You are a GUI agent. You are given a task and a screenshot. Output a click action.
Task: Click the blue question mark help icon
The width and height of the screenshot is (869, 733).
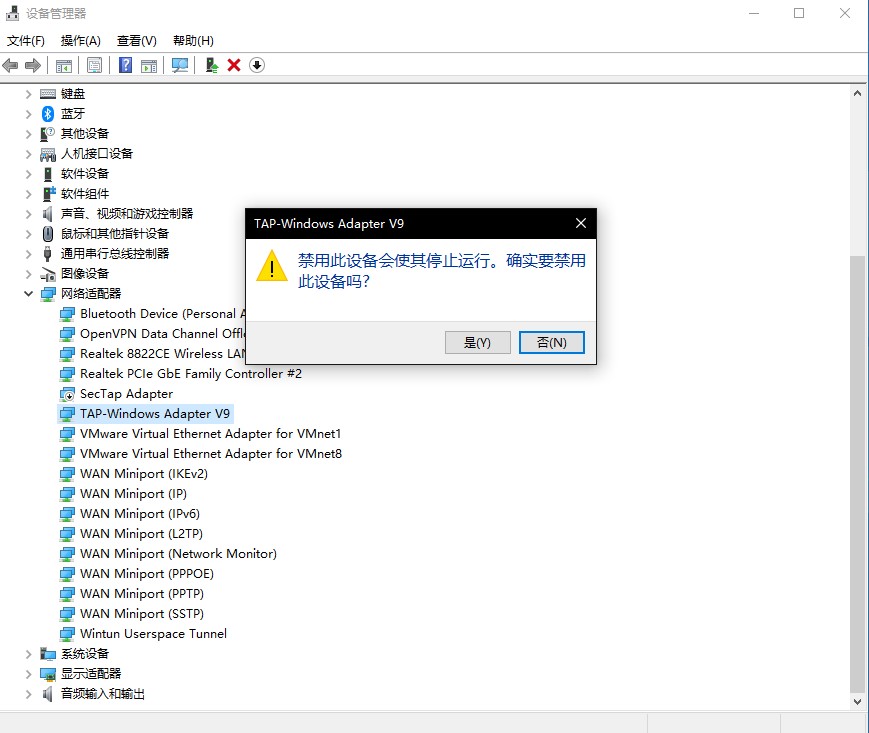click(126, 65)
